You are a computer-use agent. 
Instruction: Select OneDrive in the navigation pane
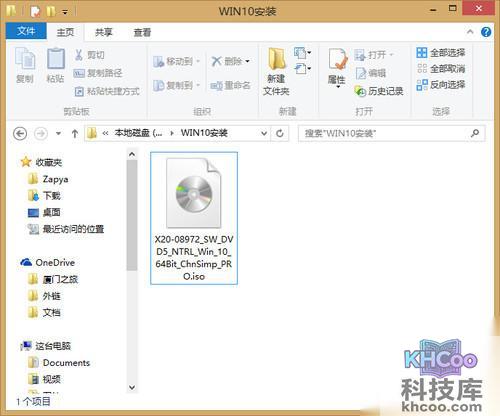tap(47, 263)
